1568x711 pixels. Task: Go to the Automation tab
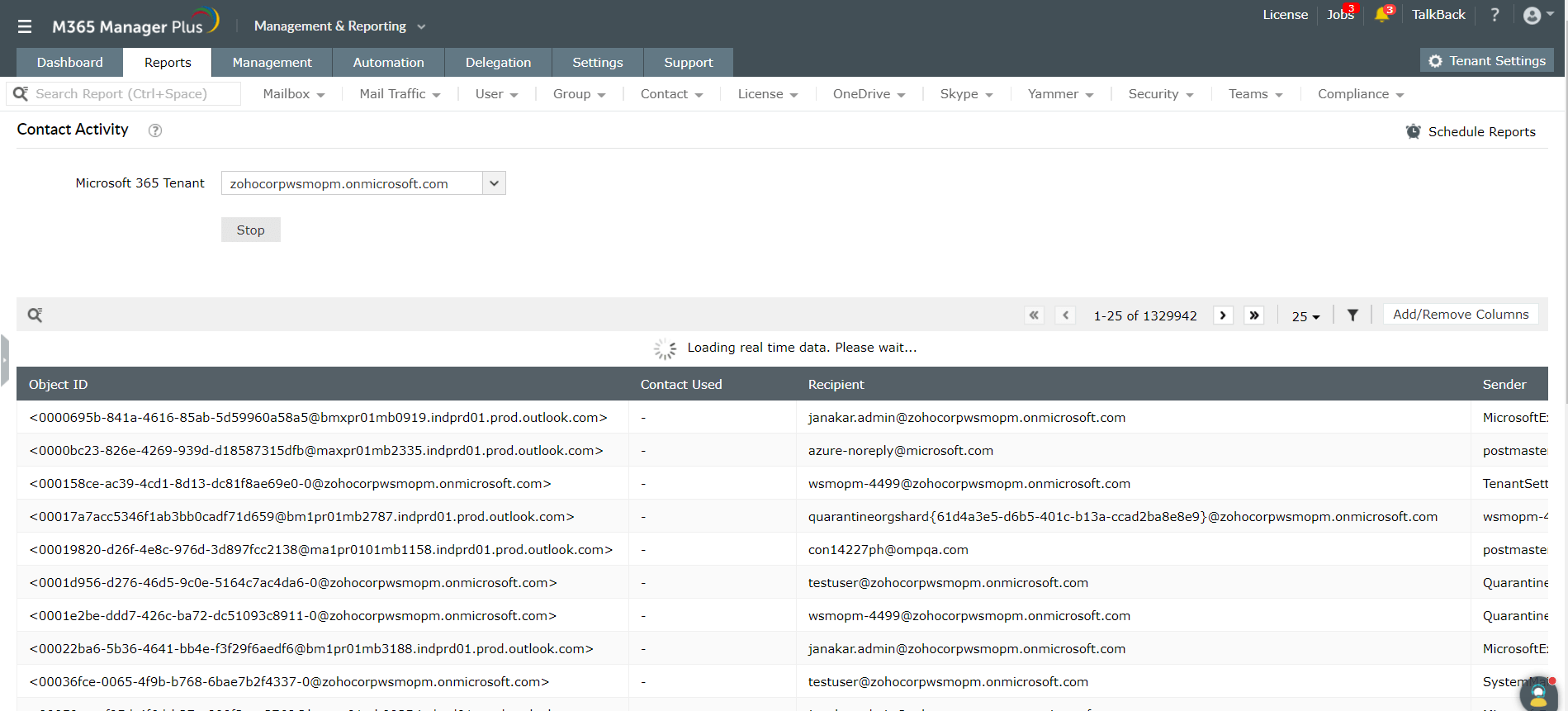[389, 63]
